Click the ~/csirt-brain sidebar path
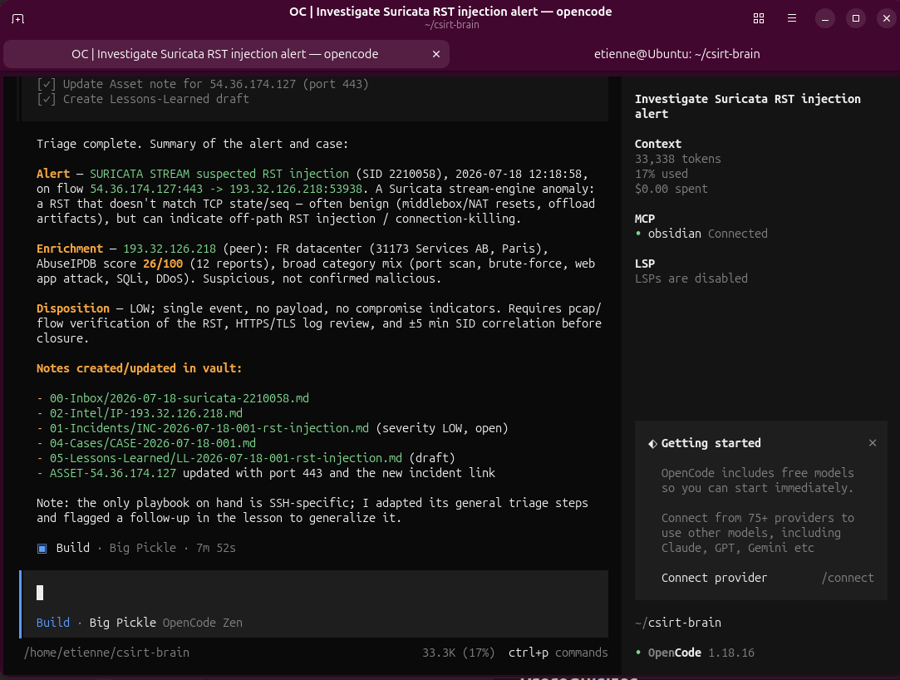 678,623
